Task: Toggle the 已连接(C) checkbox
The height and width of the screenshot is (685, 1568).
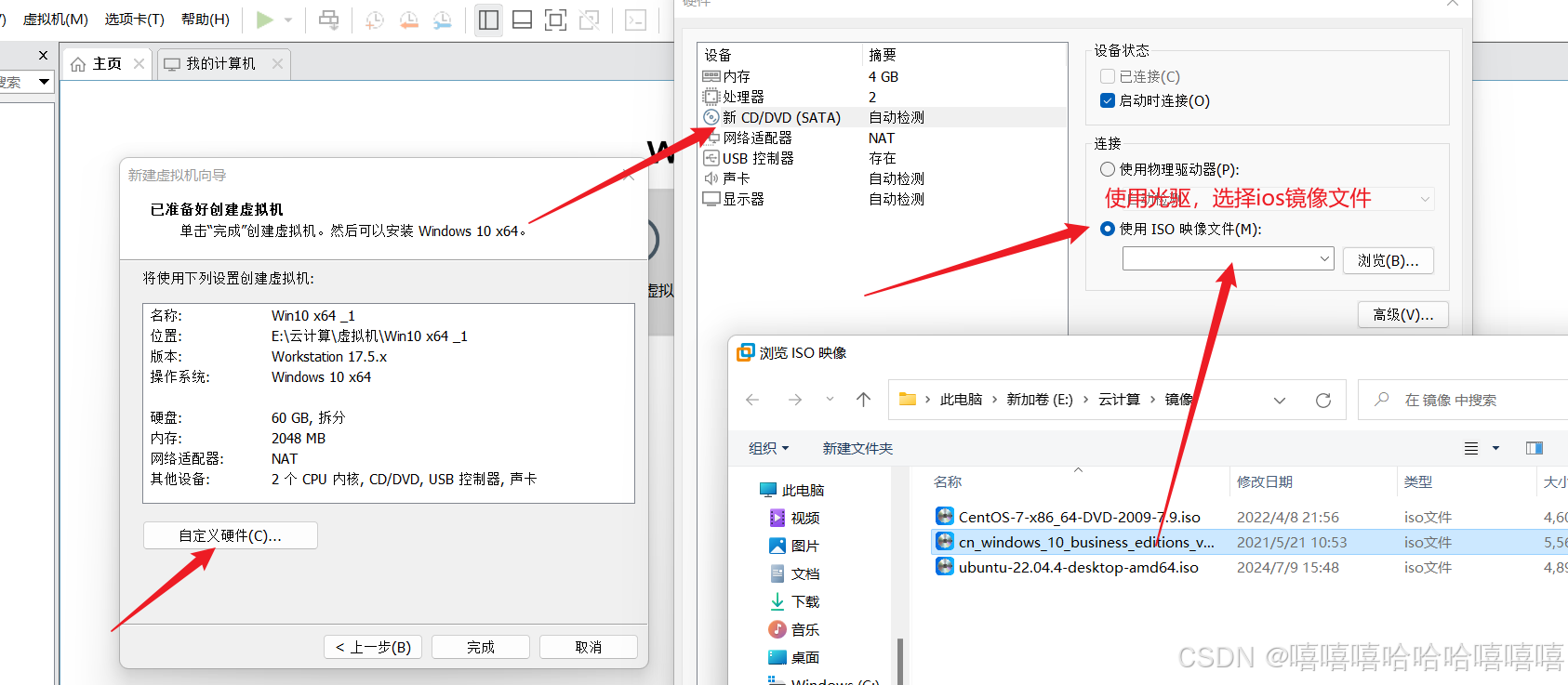Action: pyautogui.click(x=1108, y=76)
